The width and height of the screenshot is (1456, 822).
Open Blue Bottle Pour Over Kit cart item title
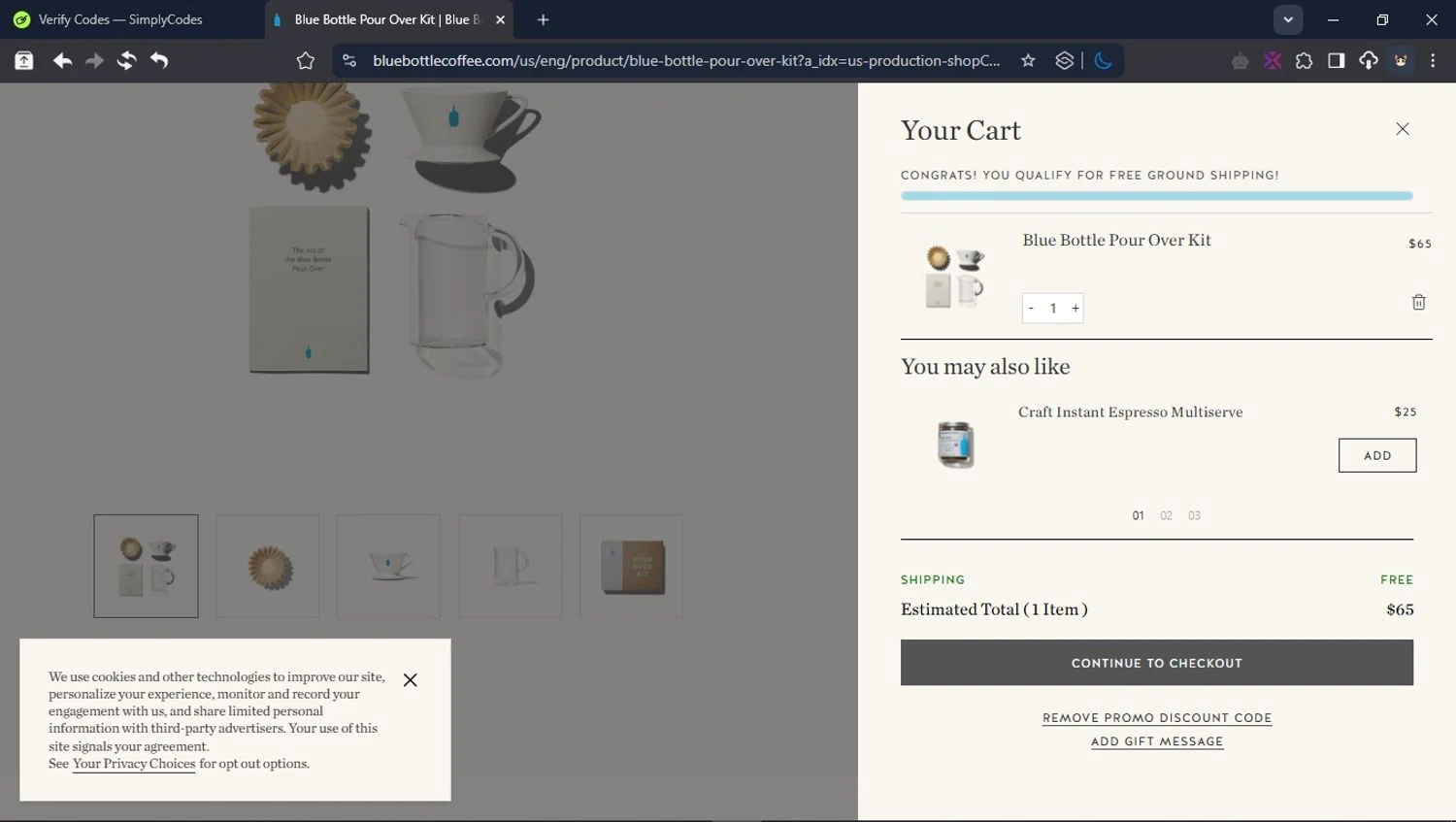click(x=1116, y=240)
